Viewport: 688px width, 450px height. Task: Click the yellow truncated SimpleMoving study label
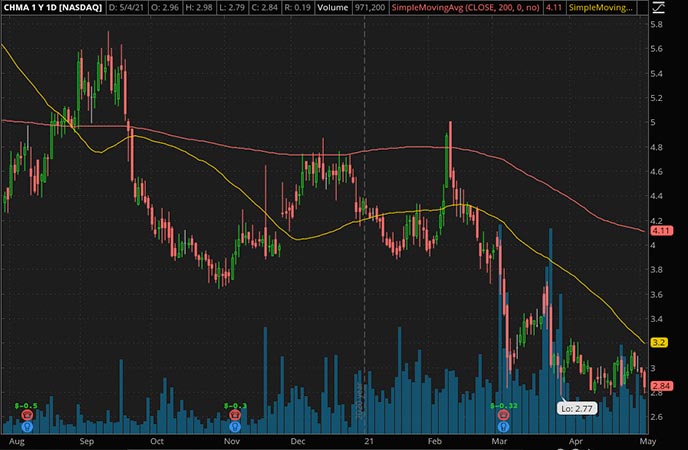pyautogui.click(x=603, y=8)
